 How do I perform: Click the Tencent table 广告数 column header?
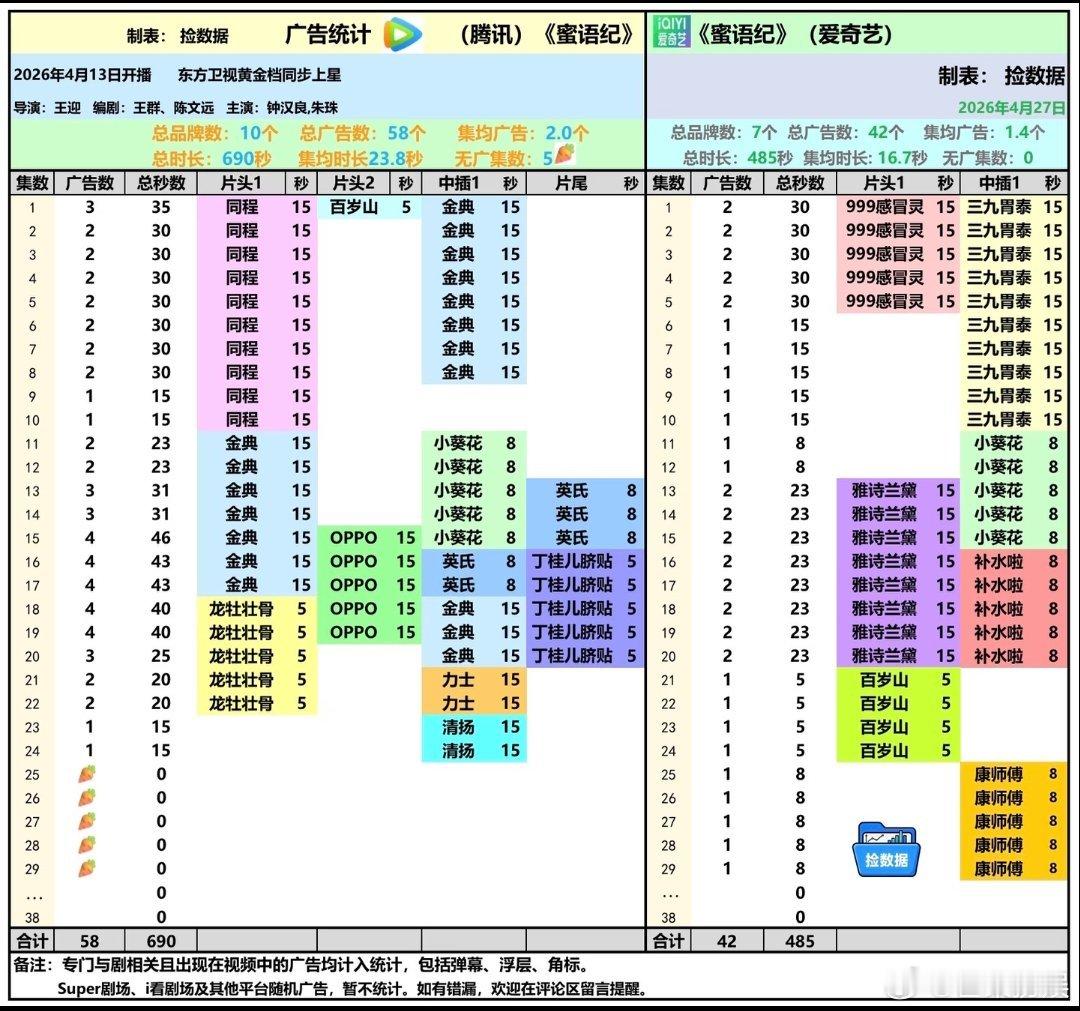point(90,183)
